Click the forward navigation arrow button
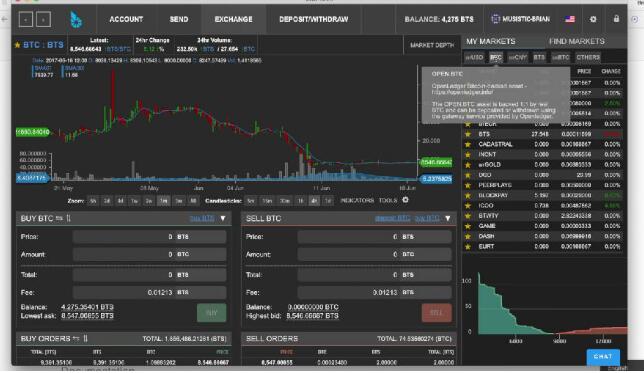The image size is (644, 373). 44,19
